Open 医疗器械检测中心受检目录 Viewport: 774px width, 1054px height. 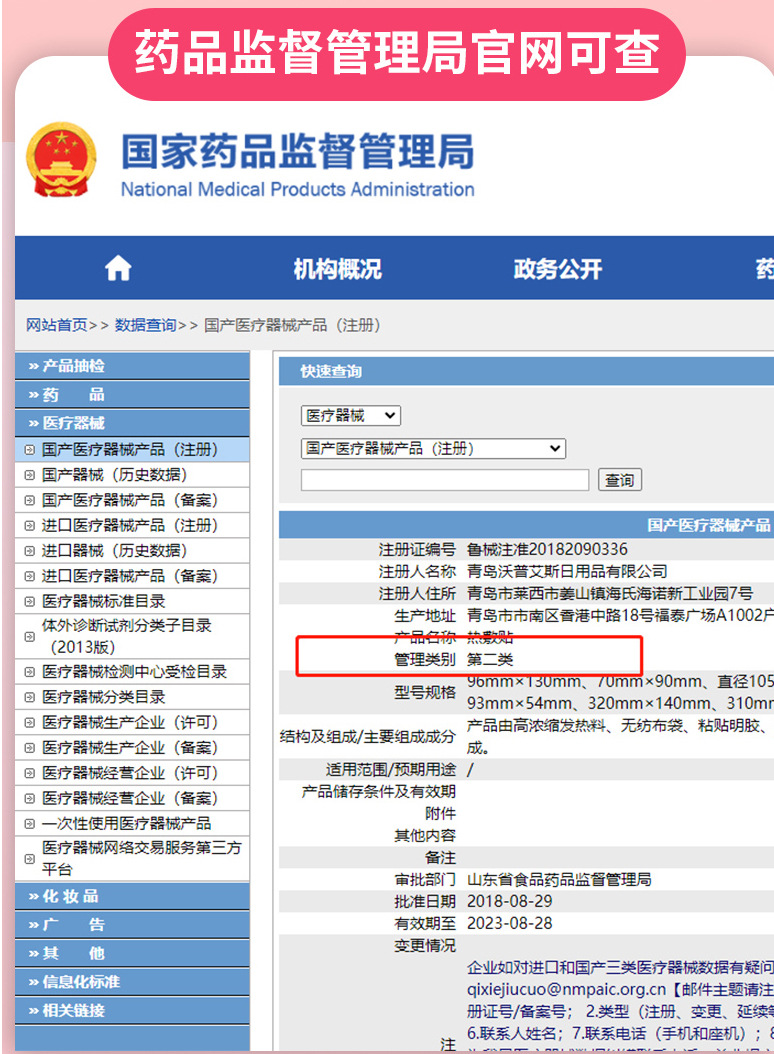click(x=134, y=672)
